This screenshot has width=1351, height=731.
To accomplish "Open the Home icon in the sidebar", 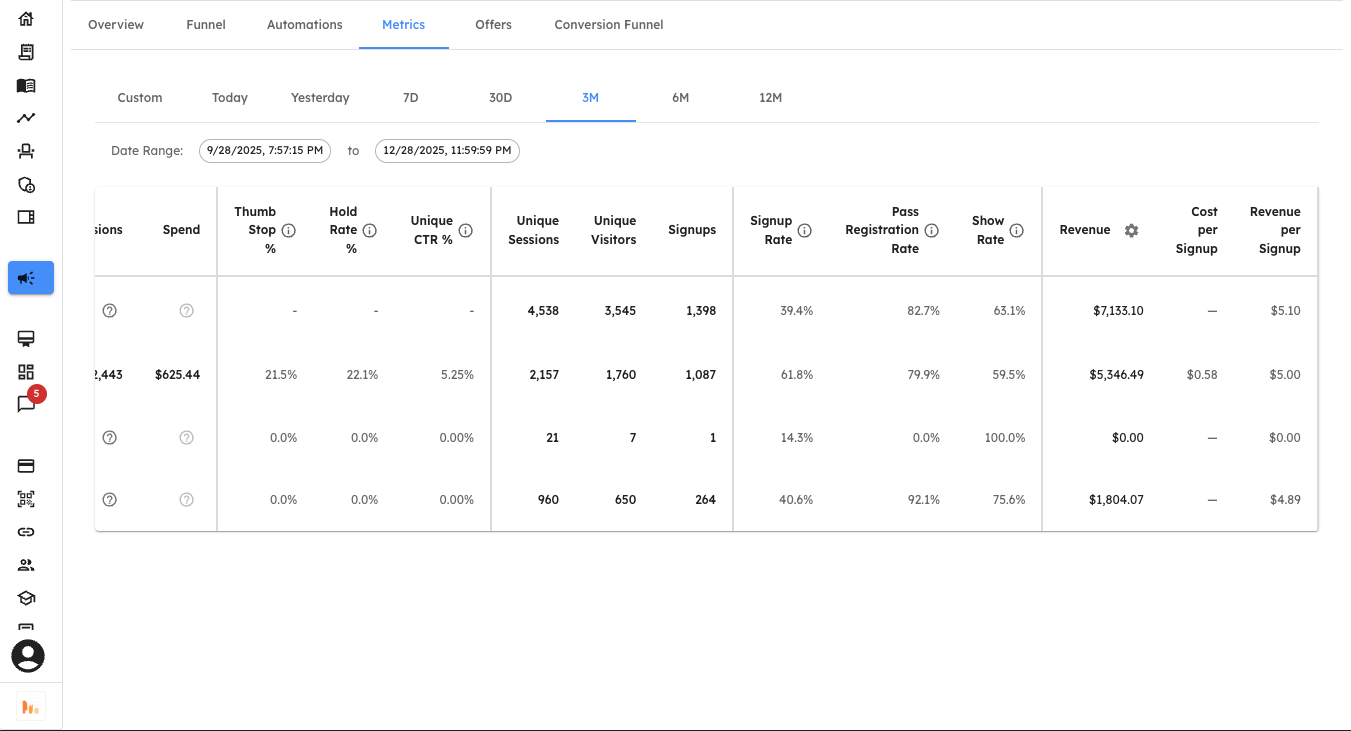I will click(x=27, y=17).
